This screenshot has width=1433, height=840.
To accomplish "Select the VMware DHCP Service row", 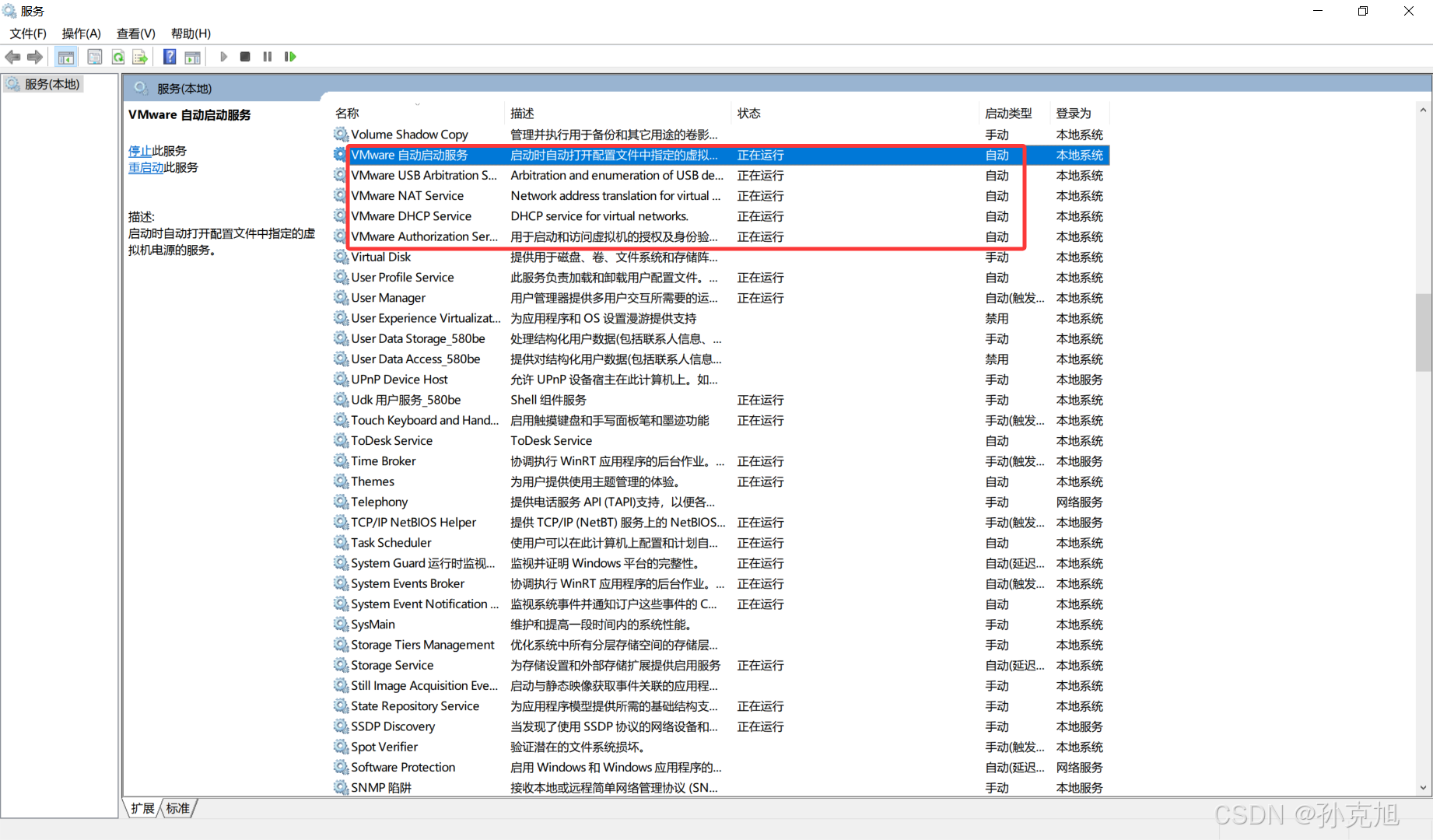I will 720,216.
